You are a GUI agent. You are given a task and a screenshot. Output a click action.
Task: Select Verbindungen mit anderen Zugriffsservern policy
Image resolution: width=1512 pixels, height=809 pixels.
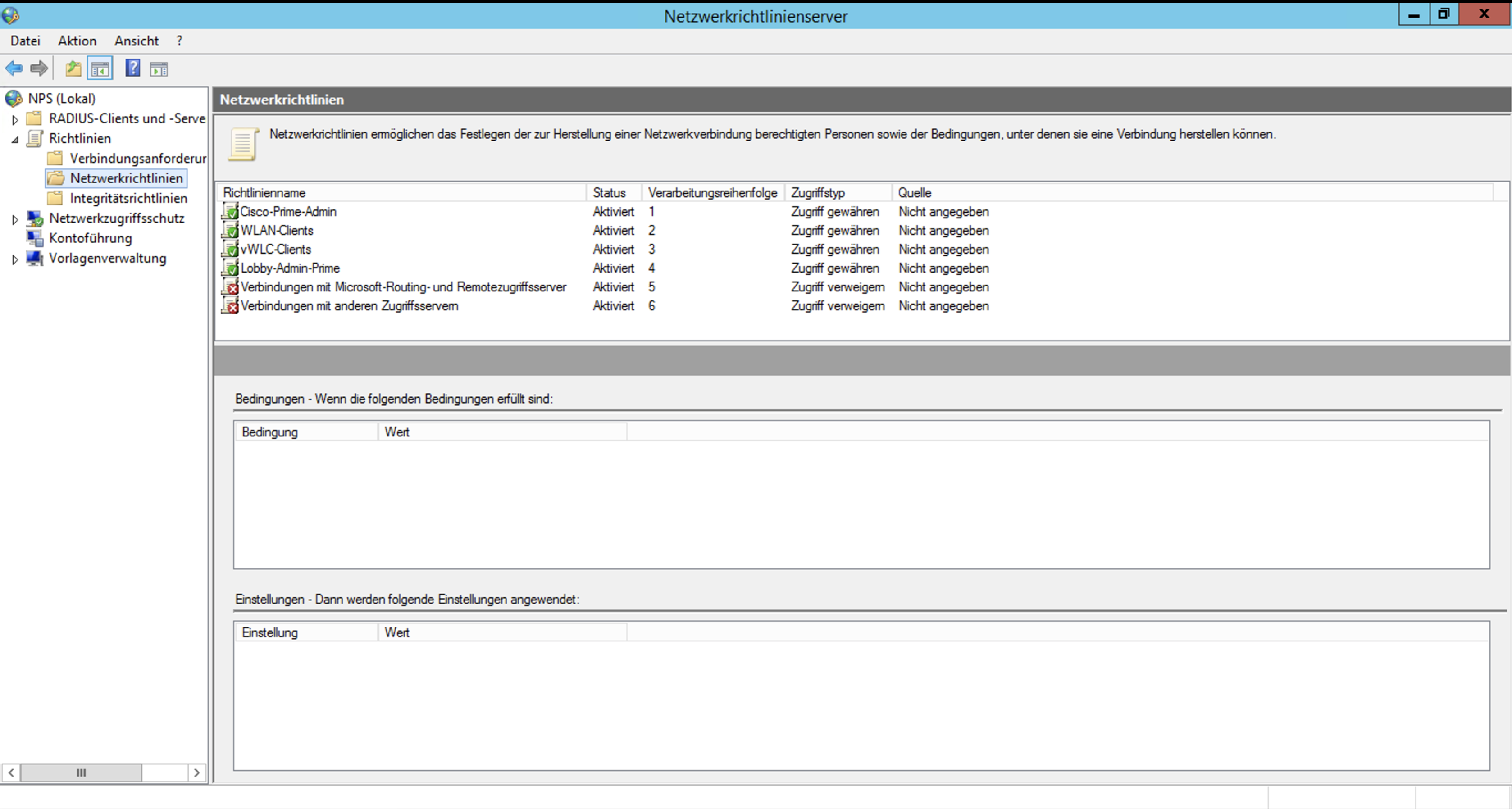coord(349,306)
